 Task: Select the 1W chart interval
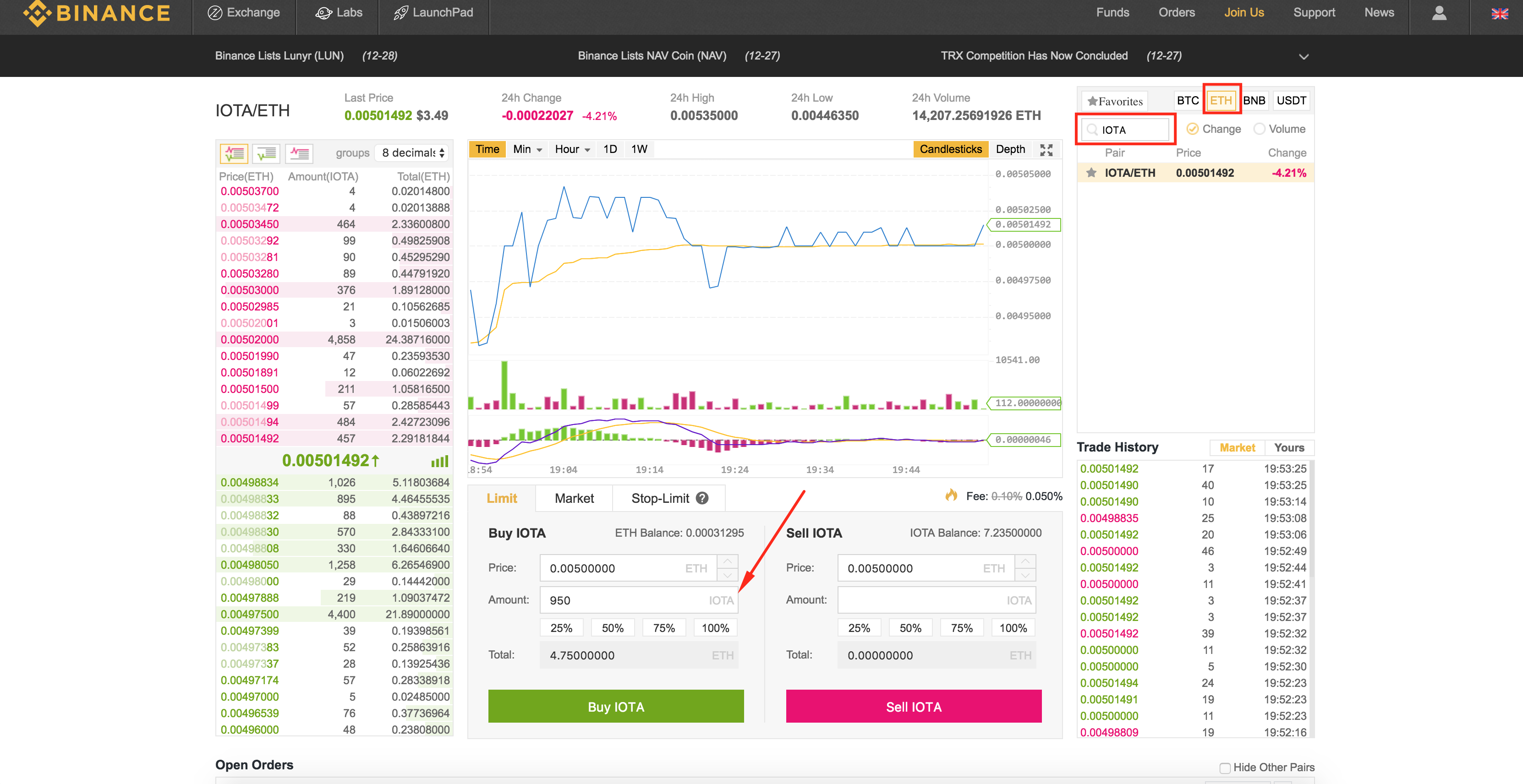(x=639, y=149)
